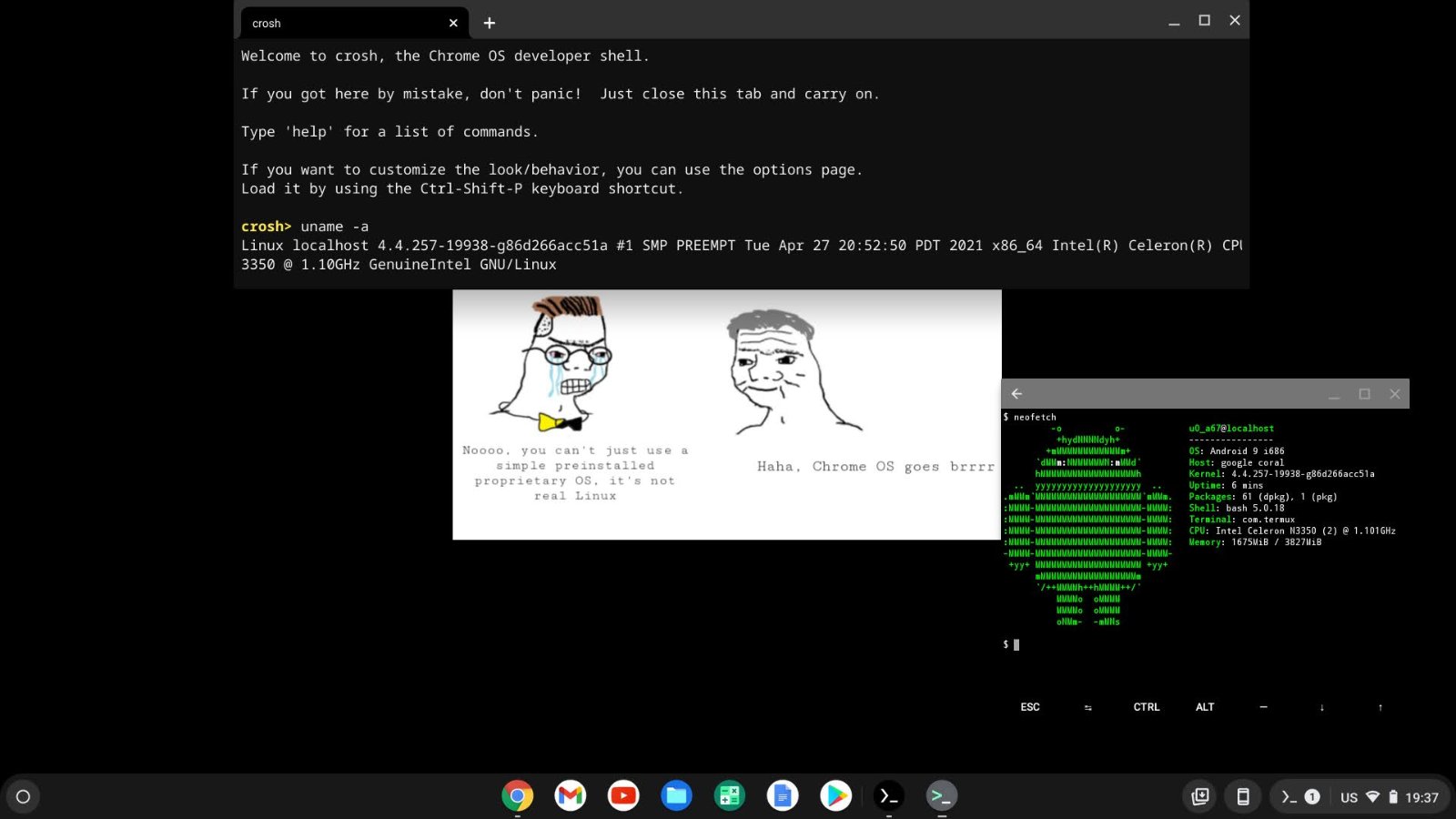Click the 'Kernel' line in neofetch output
This screenshot has height=819, width=1456.
tap(1281, 474)
